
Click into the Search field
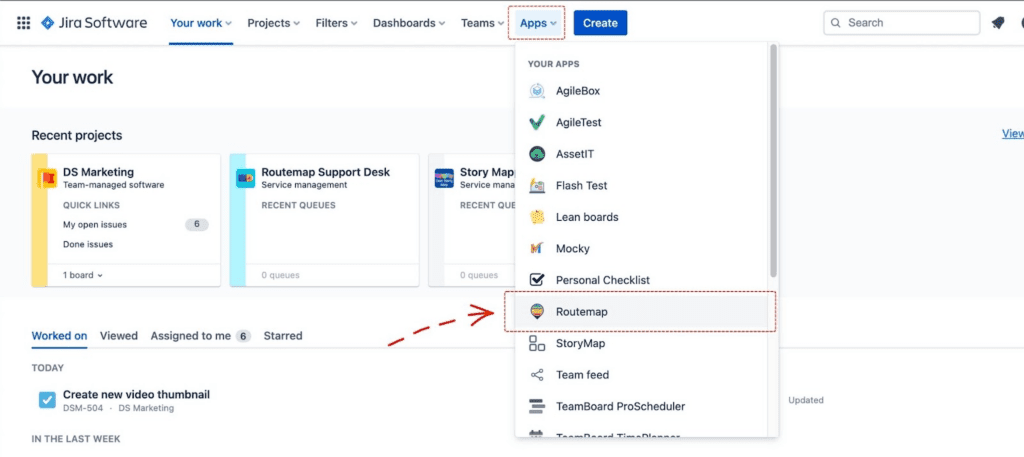[x=901, y=23]
